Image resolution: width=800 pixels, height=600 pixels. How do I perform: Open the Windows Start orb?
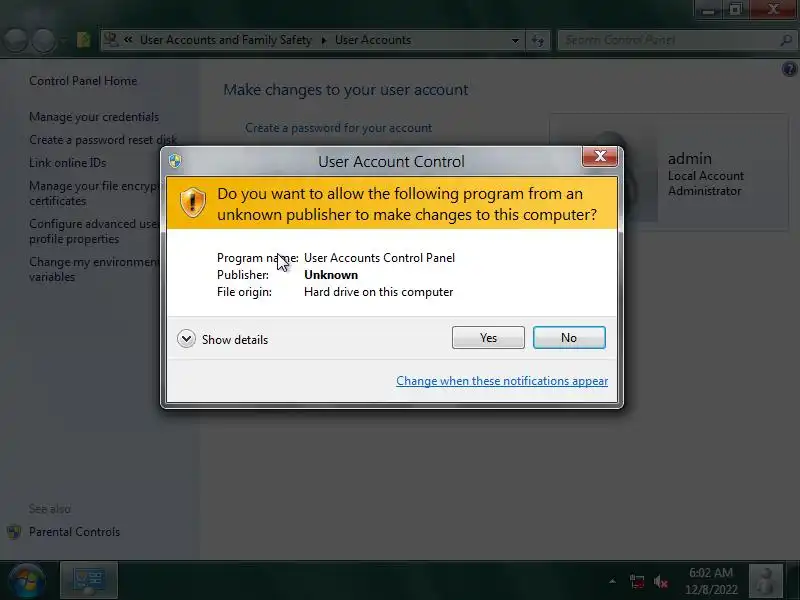click(x=27, y=581)
